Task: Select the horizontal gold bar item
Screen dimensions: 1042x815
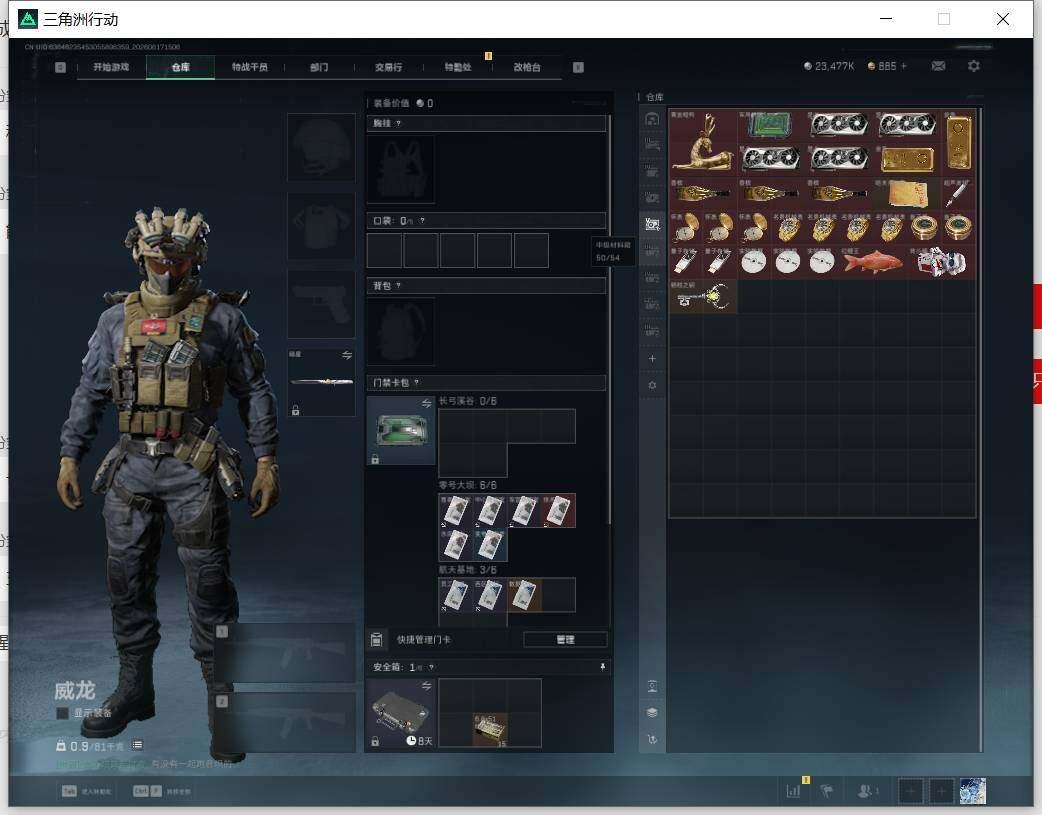Action: click(x=907, y=160)
